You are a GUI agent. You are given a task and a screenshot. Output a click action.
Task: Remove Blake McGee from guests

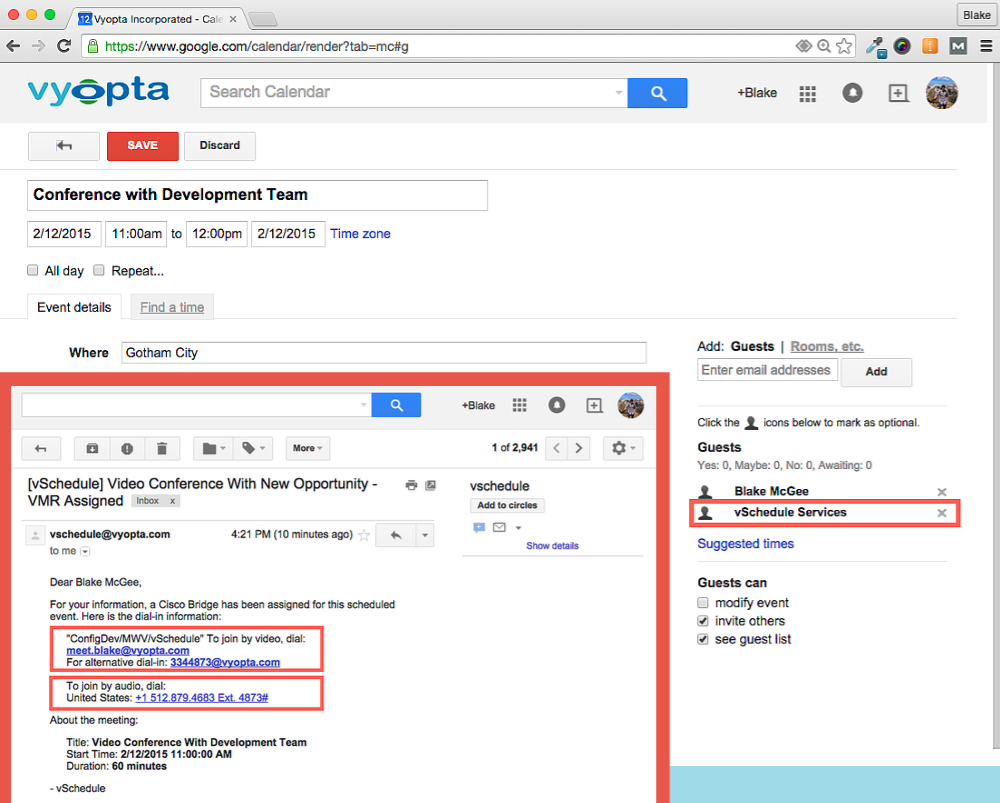point(941,492)
